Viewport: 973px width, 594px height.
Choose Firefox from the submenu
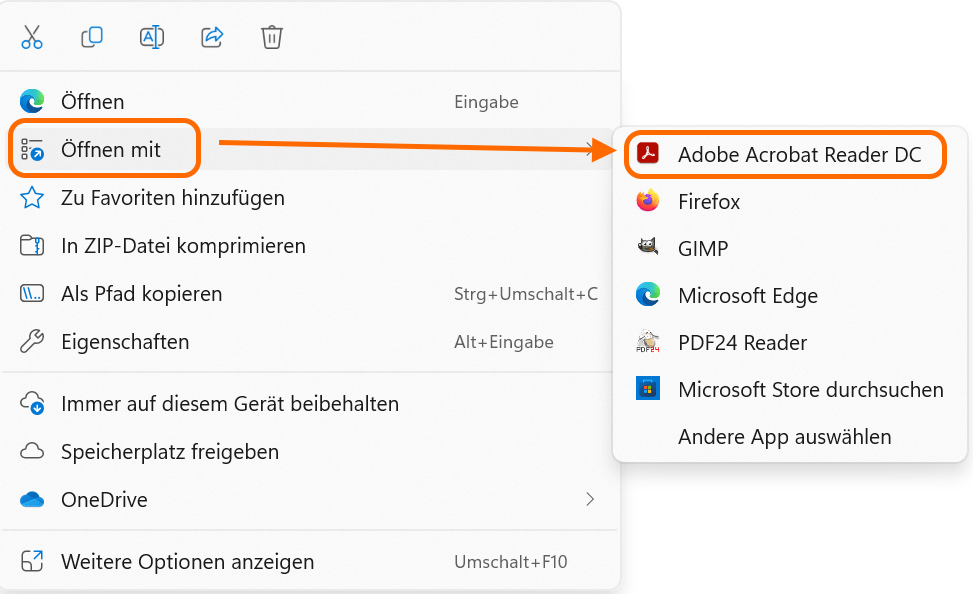tap(709, 202)
